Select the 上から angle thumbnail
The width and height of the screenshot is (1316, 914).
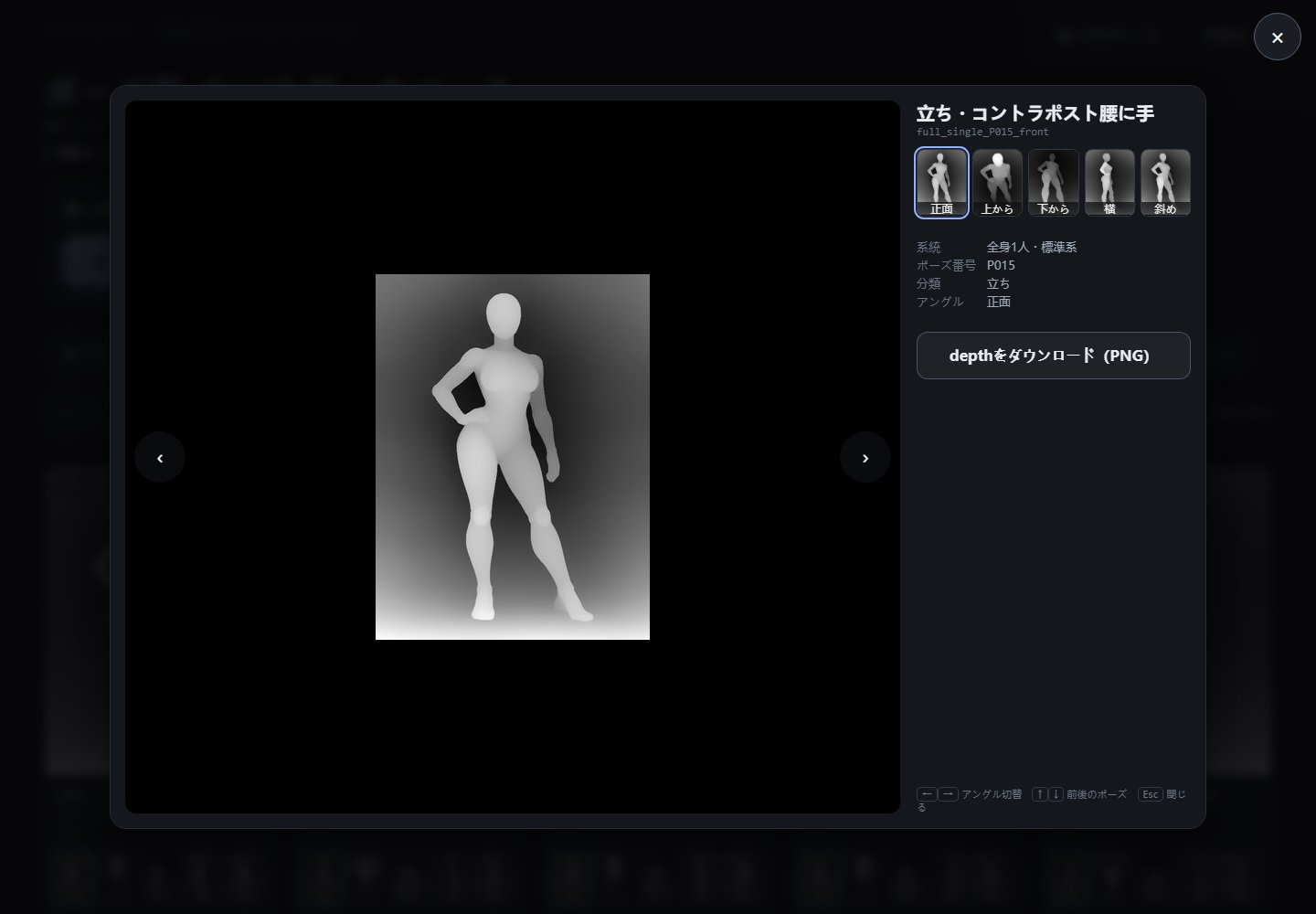click(997, 183)
